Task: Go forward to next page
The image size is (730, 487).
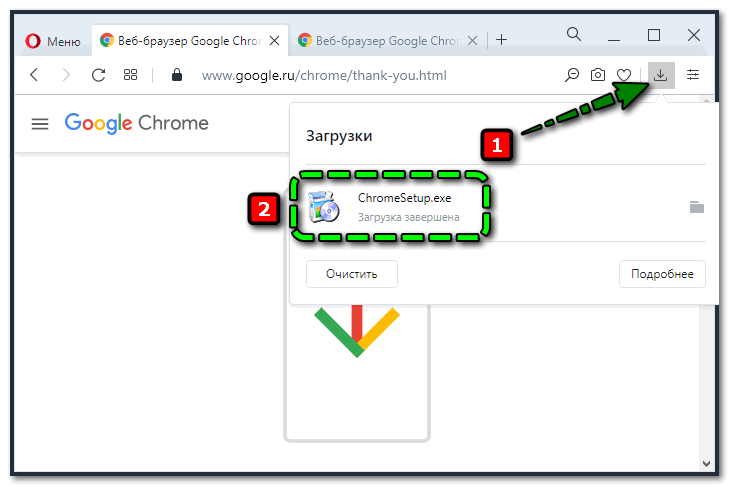Action: click(x=66, y=75)
